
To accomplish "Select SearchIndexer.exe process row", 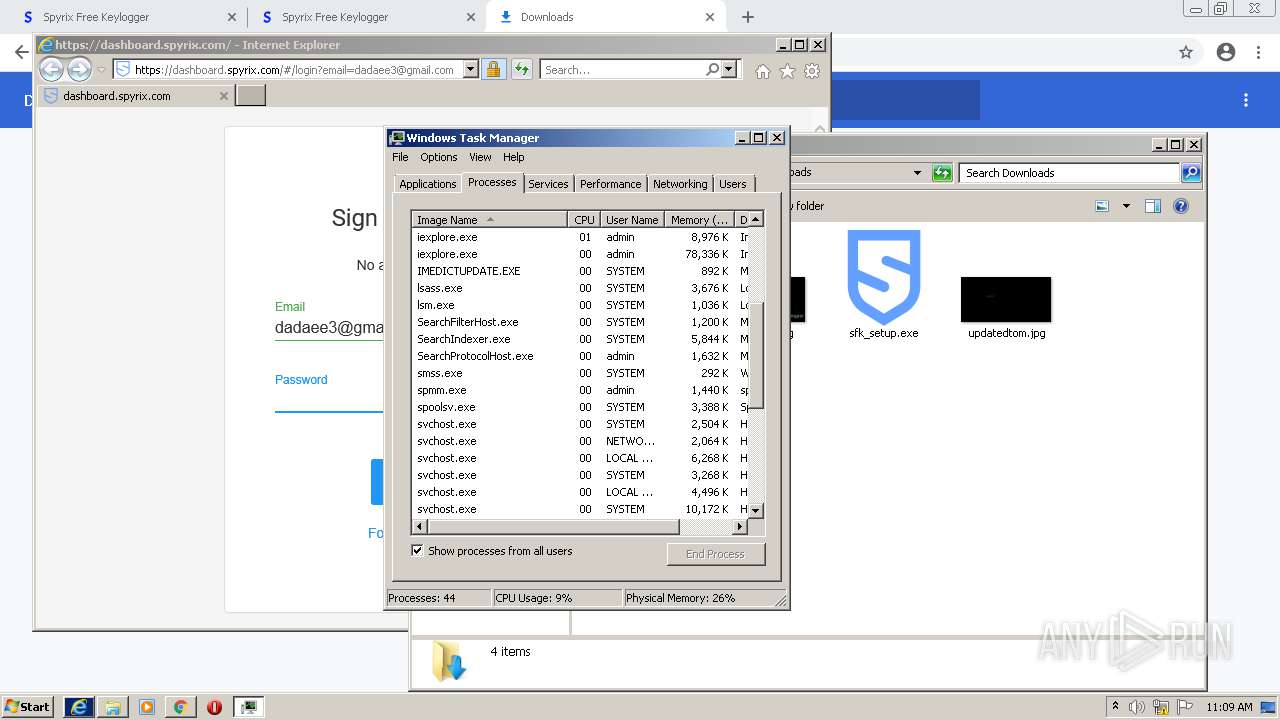I will pyautogui.click(x=580, y=339).
